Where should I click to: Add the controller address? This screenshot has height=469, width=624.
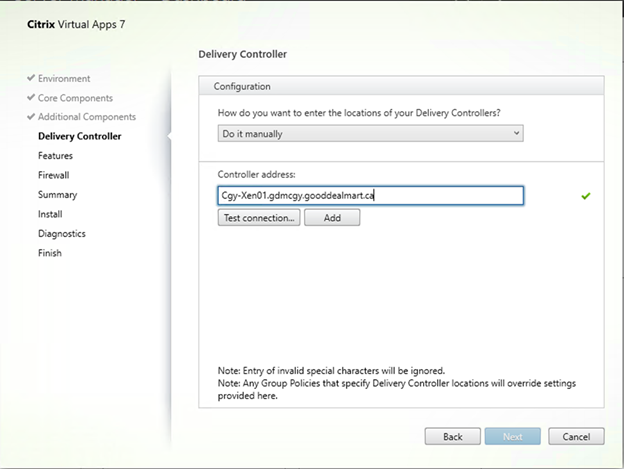click(332, 218)
